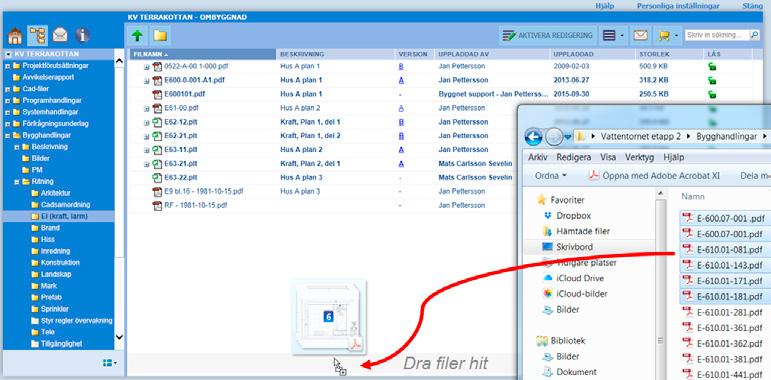Open the mail envelope icon in sidebar
Viewport: 771px width, 380px height.
tap(60, 35)
